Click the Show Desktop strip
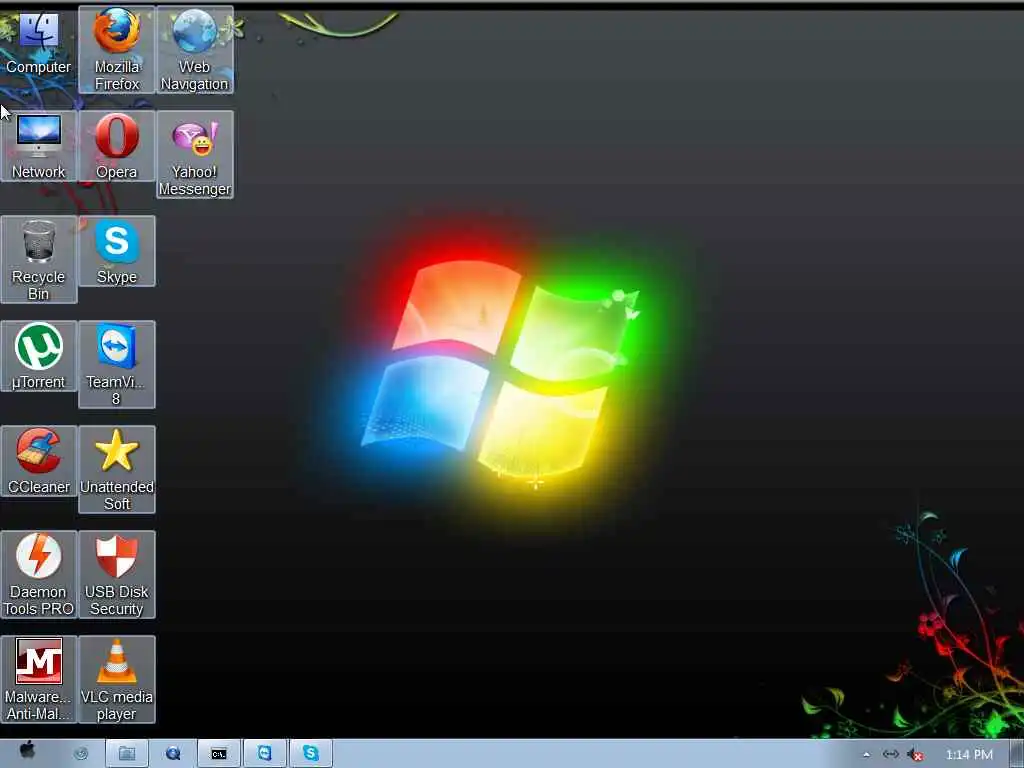 click(1017, 754)
